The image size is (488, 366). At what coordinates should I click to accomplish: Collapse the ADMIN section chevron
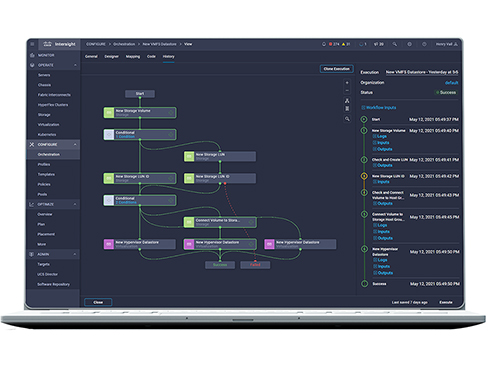click(75, 254)
